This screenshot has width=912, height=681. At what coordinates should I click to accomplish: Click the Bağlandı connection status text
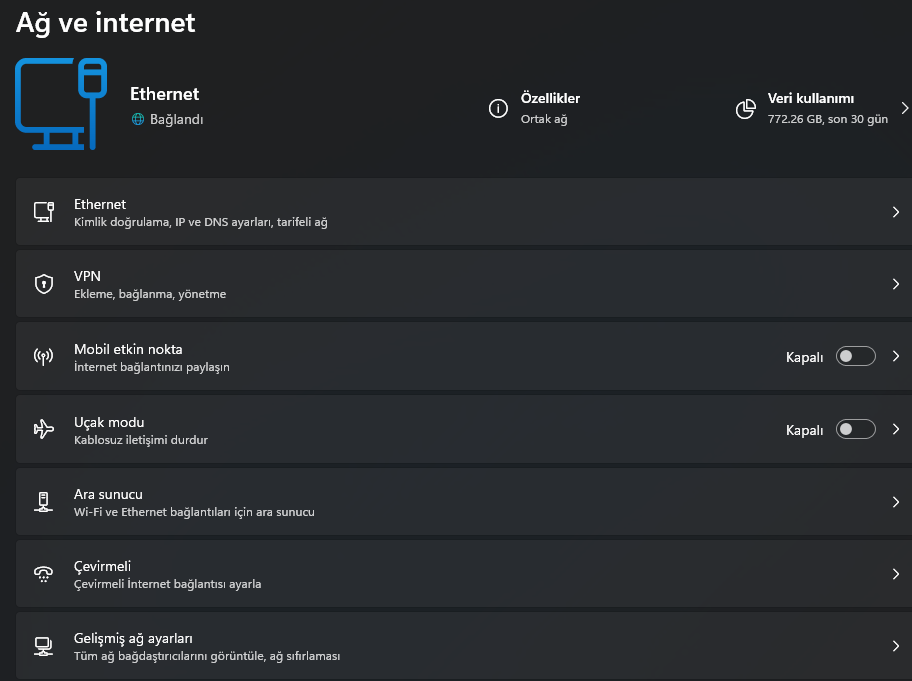tap(176, 119)
